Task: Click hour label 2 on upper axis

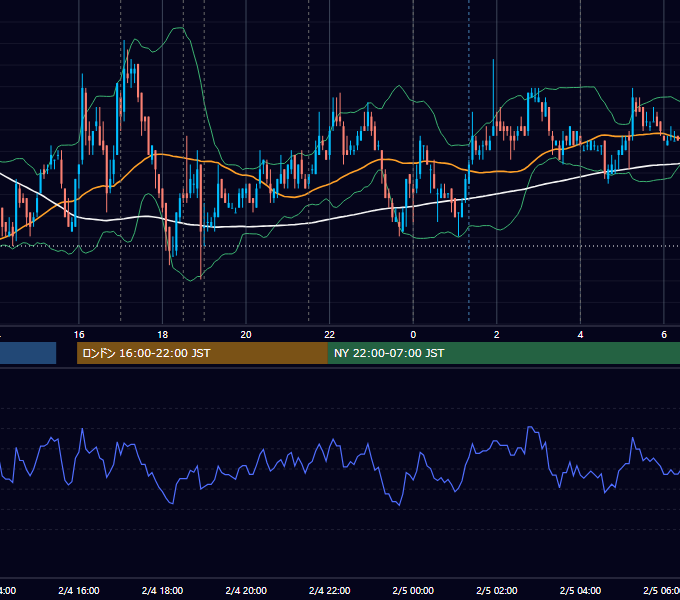Action: point(497,335)
